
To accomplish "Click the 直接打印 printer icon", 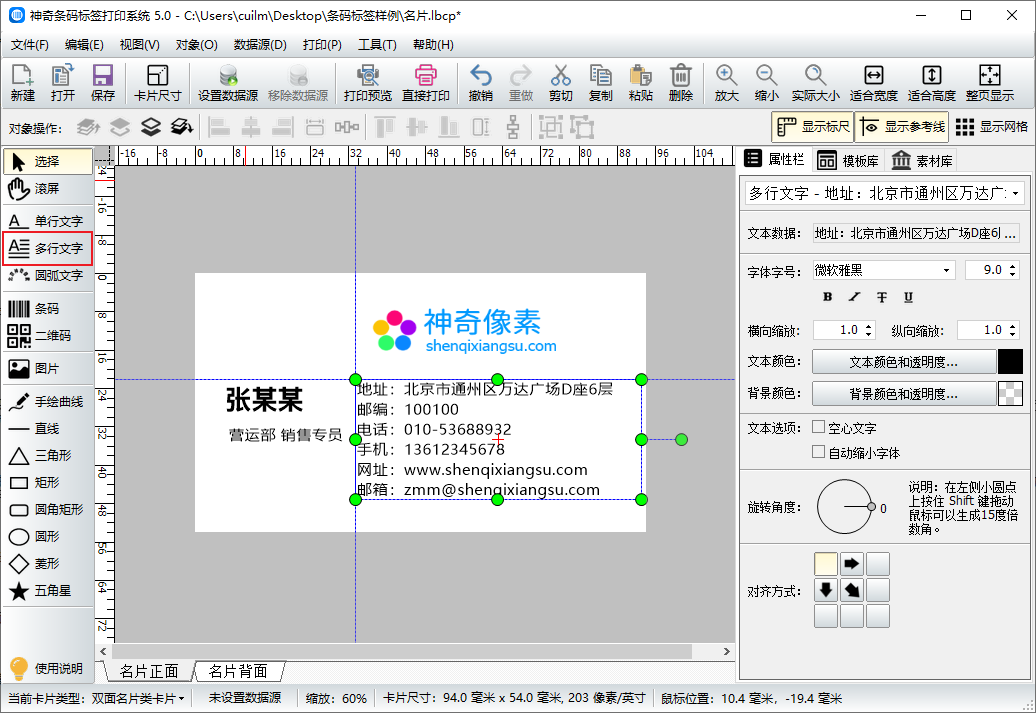I will tap(426, 83).
